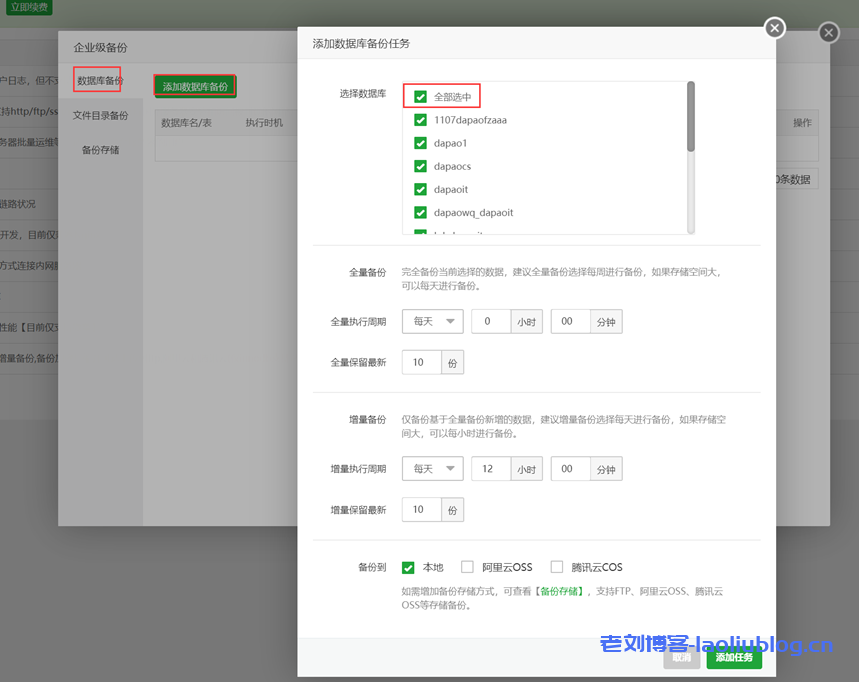The image size is (859, 682).
Task: Enable 腾讯云COS backup destination
Action: pyautogui.click(x=555, y=566)
